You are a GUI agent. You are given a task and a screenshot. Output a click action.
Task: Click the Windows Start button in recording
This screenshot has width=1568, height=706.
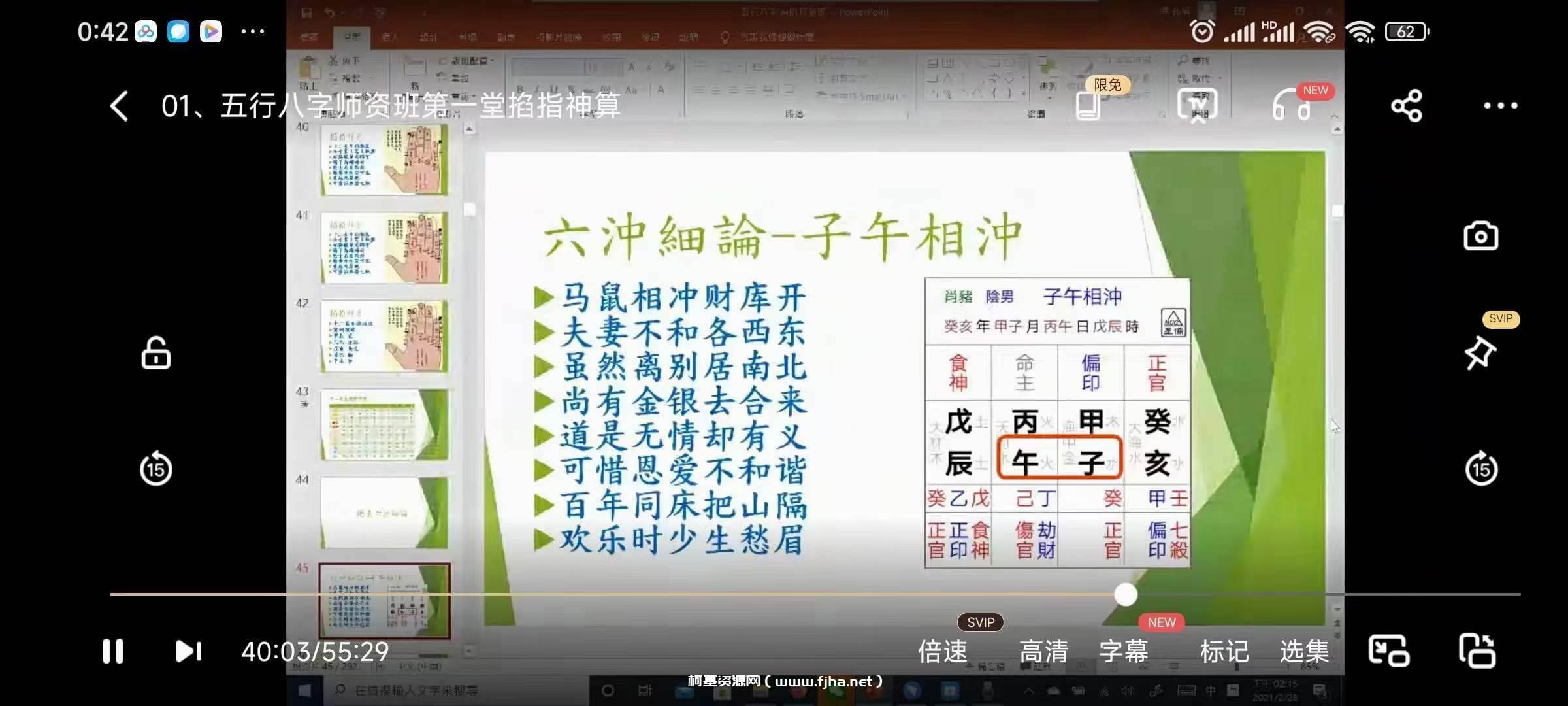(x=304, y=690)
